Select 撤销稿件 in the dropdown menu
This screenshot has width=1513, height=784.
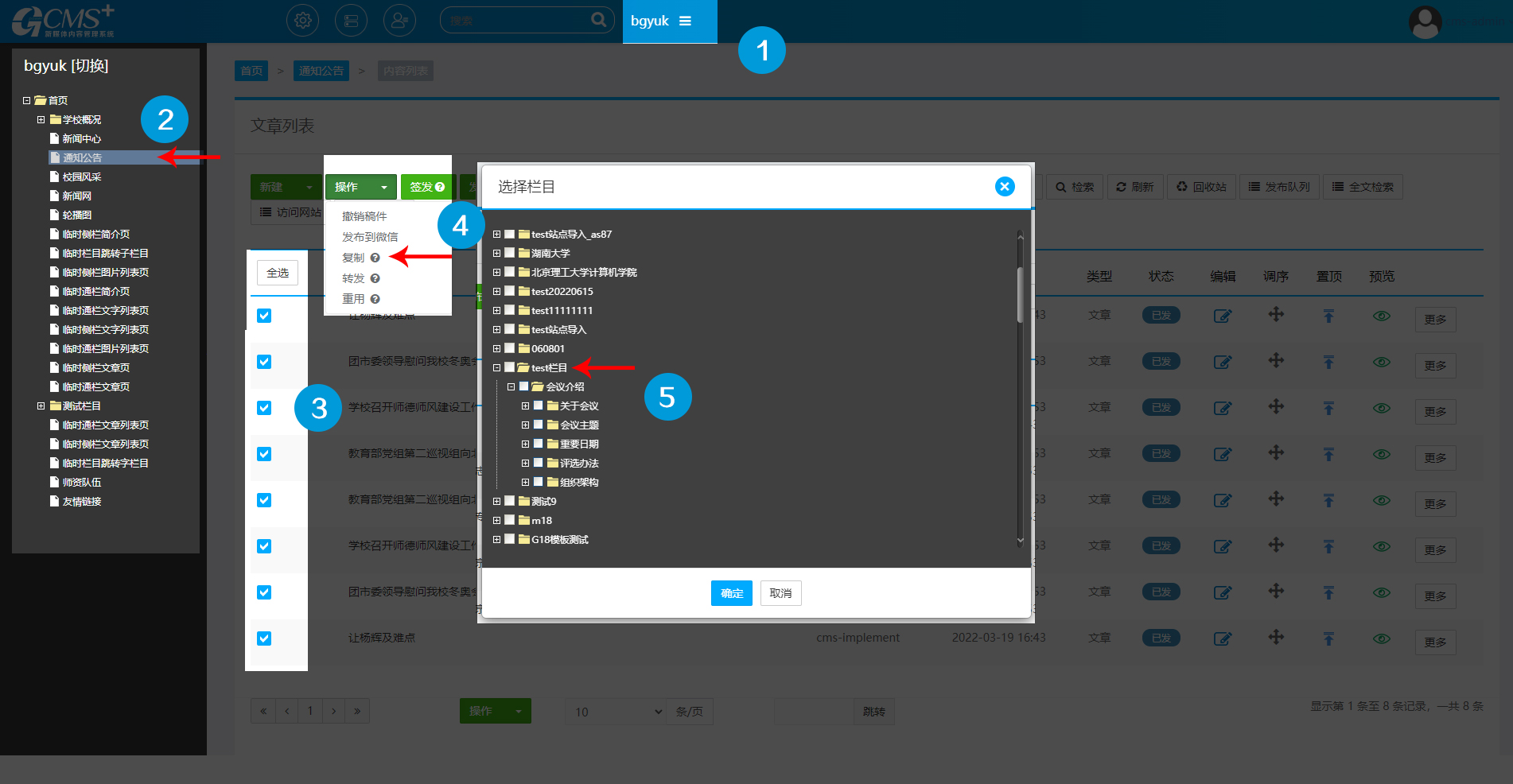[x=364, y=216]
